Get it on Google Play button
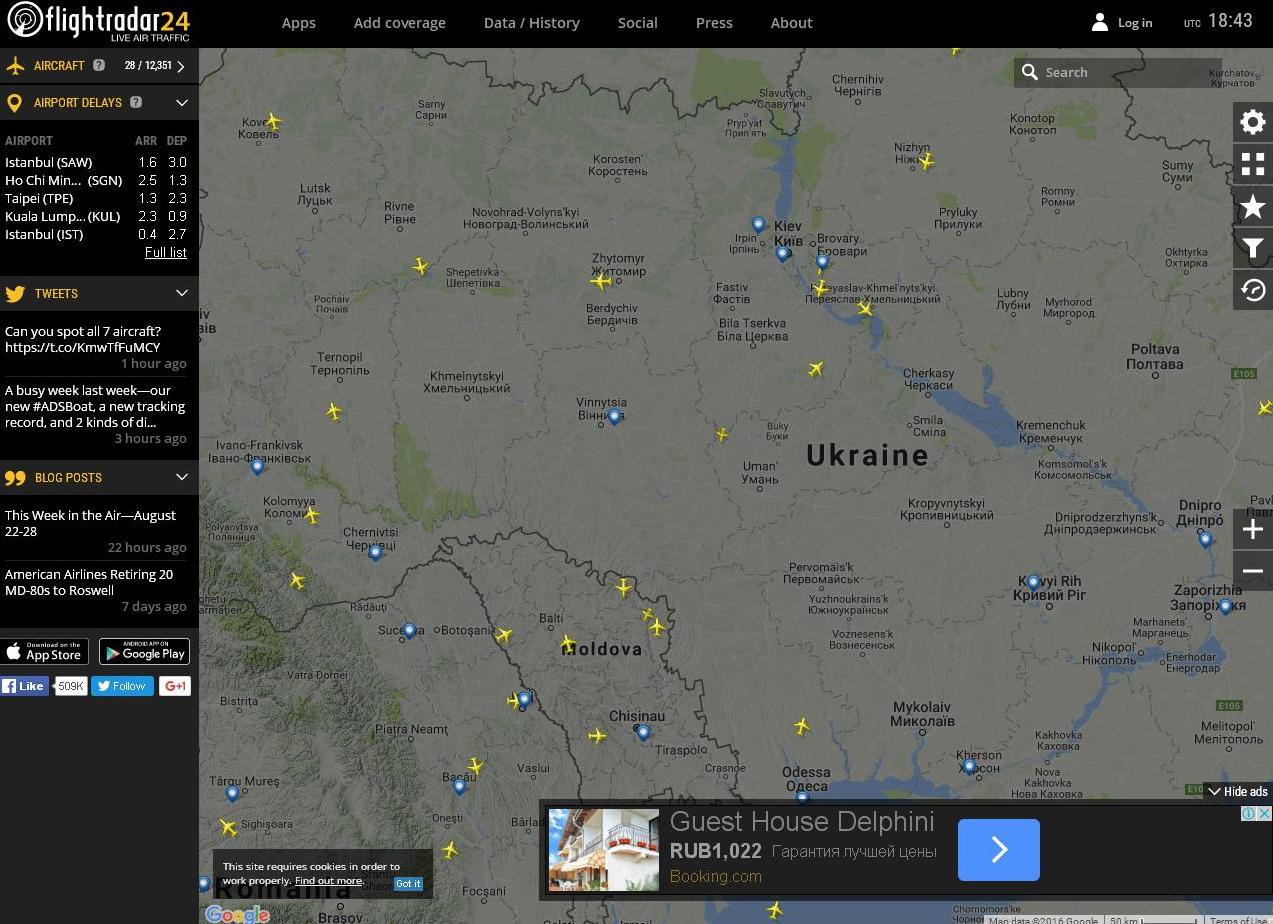 (x=144, y=651)
